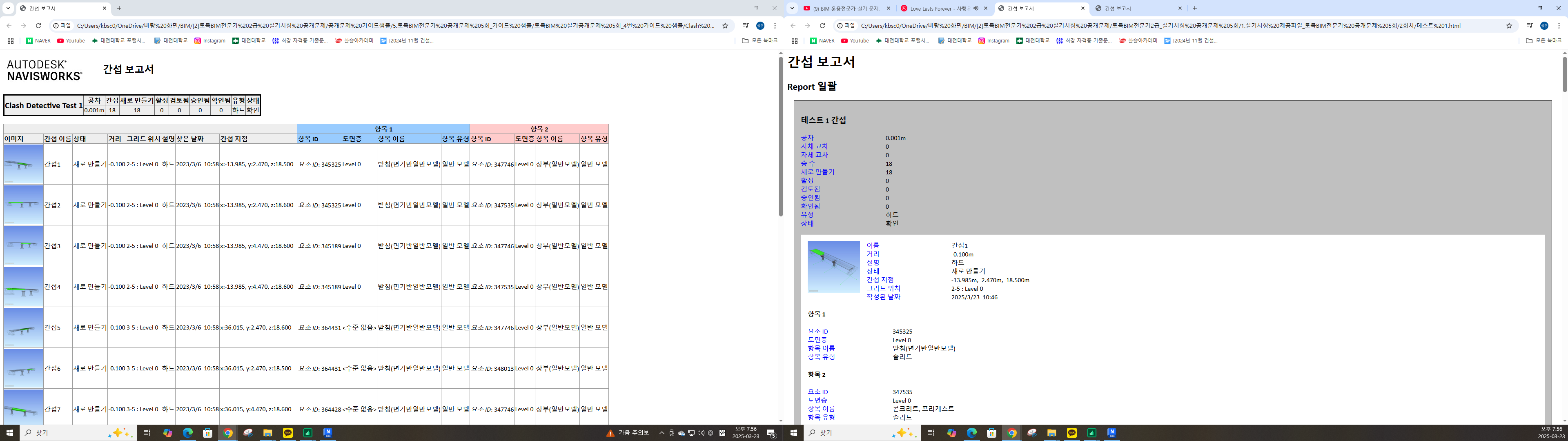Open the Chrome menu in the left window
Image resolution: width=1568 pixels, height=441 pixels.
point(775,26)
